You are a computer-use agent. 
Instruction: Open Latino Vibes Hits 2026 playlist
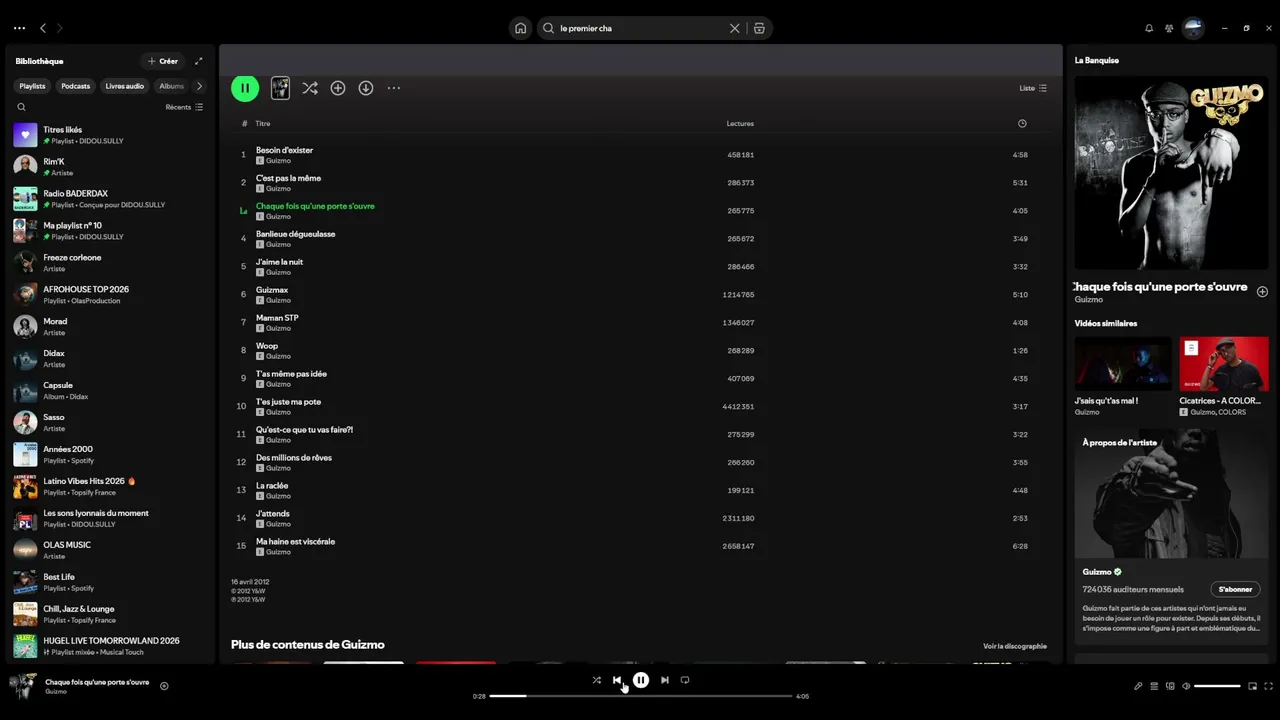pos(110,487)
